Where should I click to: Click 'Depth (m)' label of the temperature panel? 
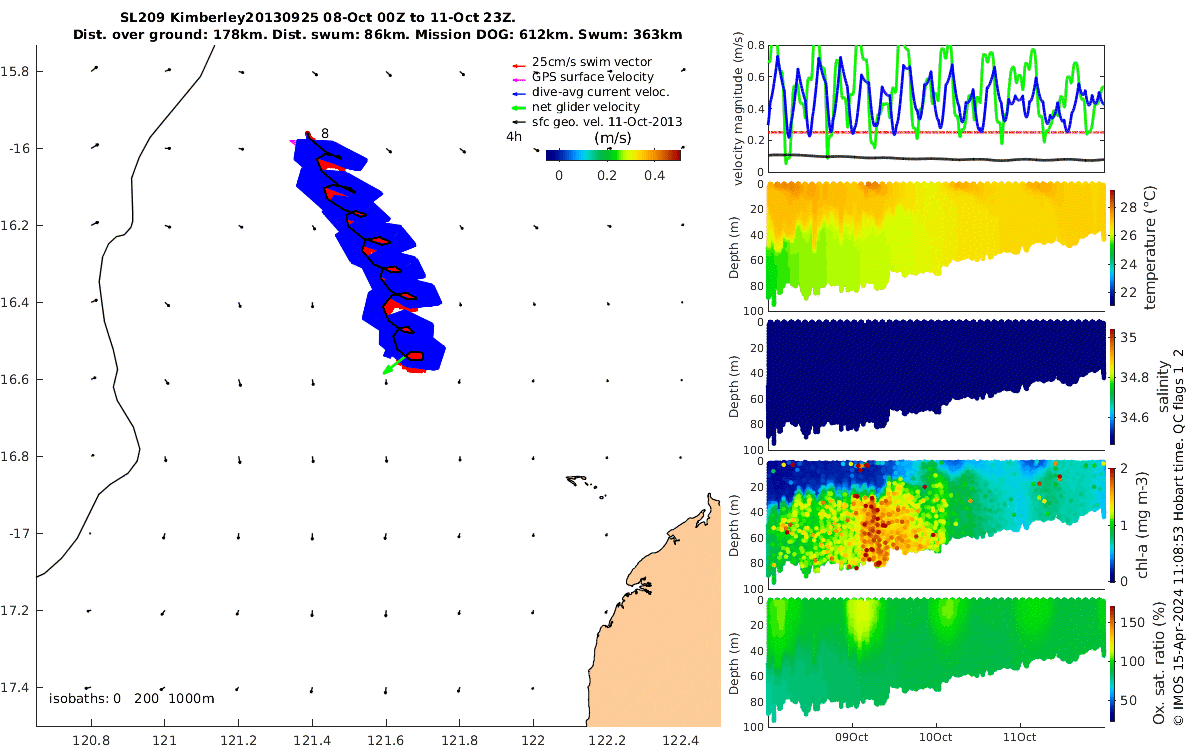[736, 246]
